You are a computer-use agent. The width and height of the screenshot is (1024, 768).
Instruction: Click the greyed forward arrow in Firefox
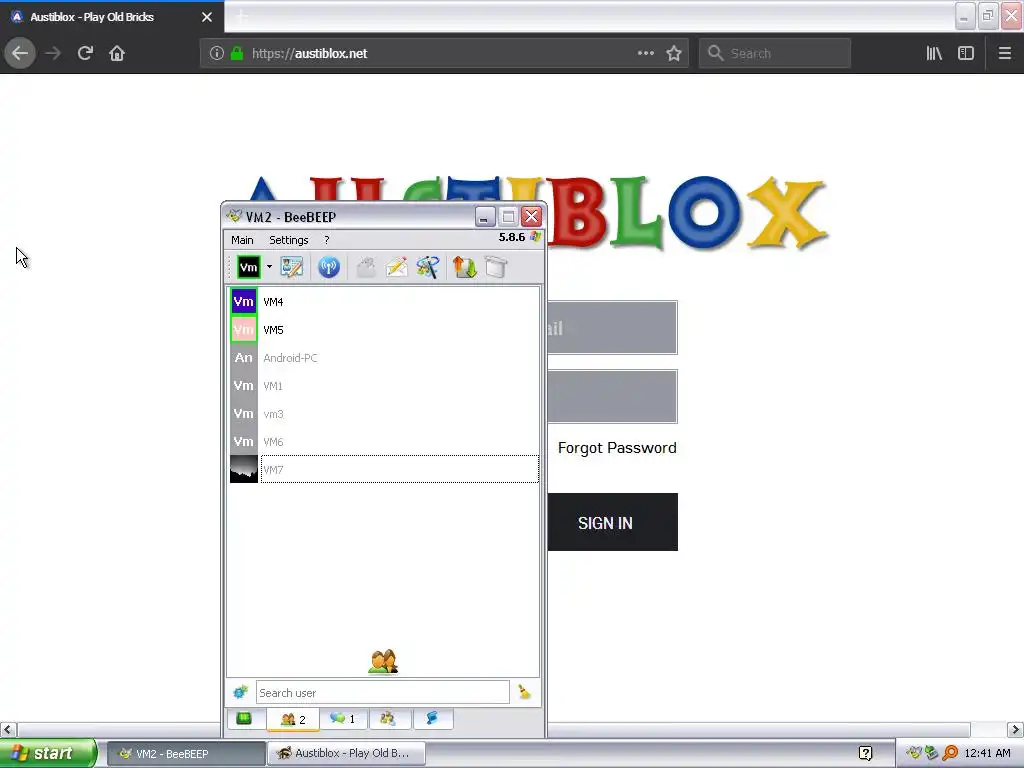(x=53, y=54)
